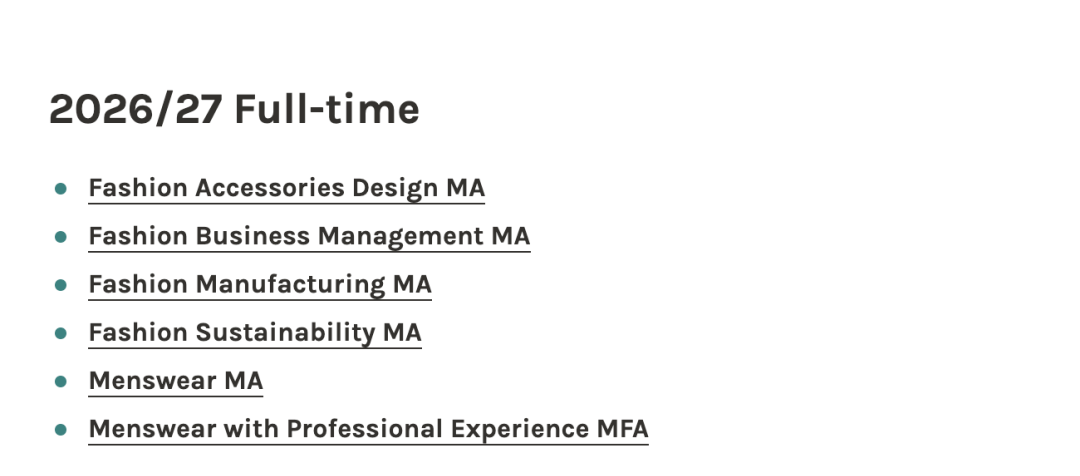Click the bullet beside Fashion Accessories Design MA

pyautogui.click(x=61, y=188)
